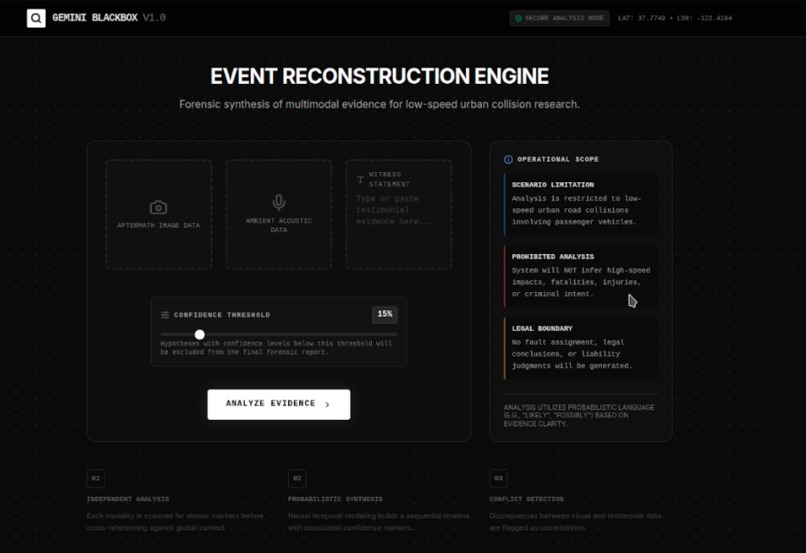Screen dimensions: 806x553
Task: Click the microphone icon for ambient acoustic data
Action: click(279, 202)
